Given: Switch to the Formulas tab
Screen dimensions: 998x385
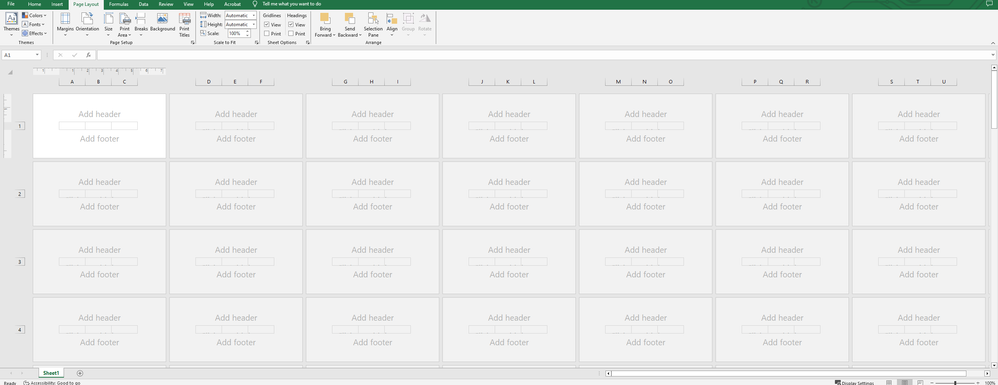Looking at the screenshot, I should (118, 4).
